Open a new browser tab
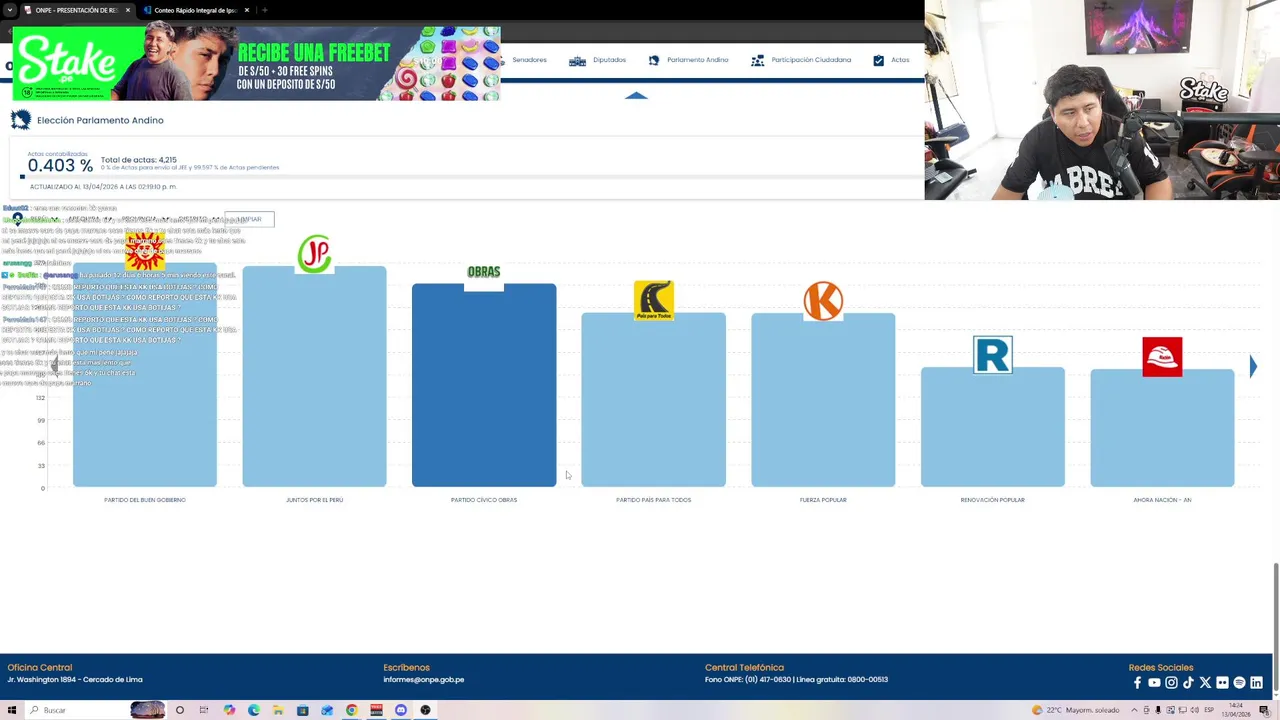The width and height of the screenshot is (1280, 720). tap(264, 10)
